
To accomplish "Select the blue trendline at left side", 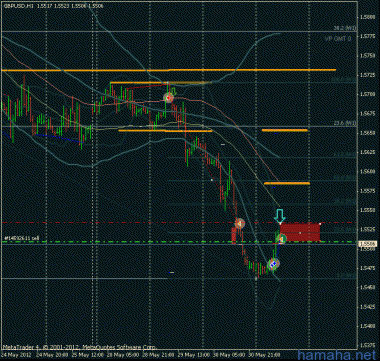I will (x=42, y=137).
